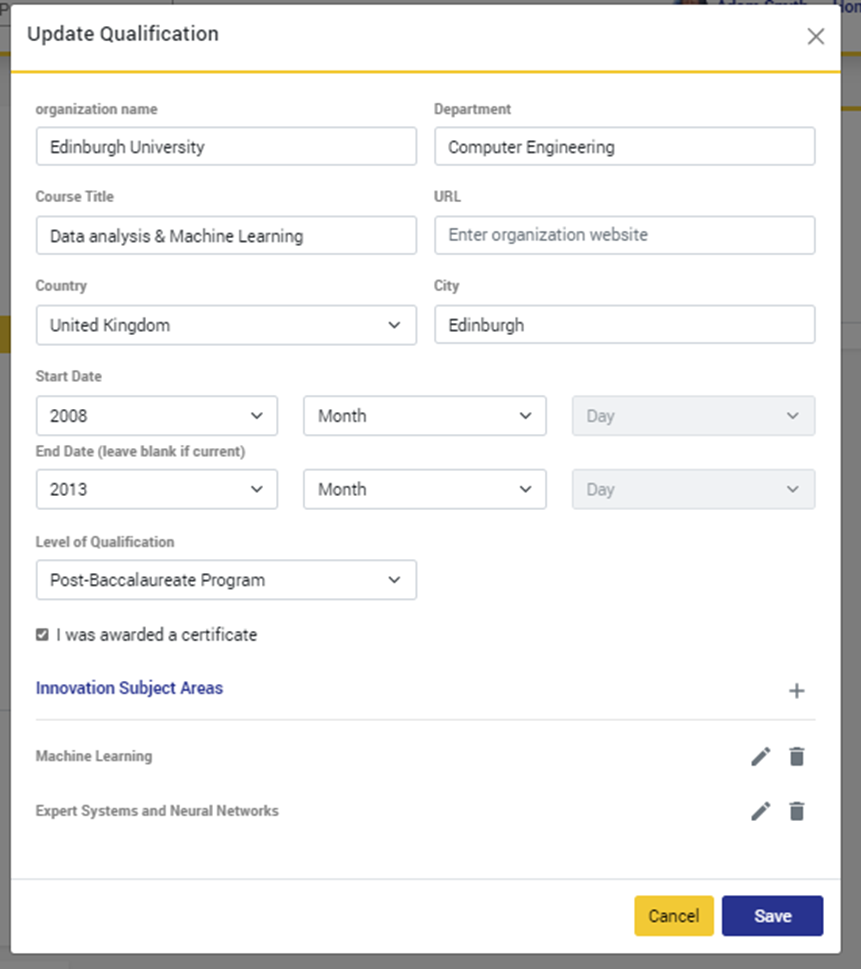Add a new Innovation Subject Area
Screen dimensions: 861x969
[796, 690]
